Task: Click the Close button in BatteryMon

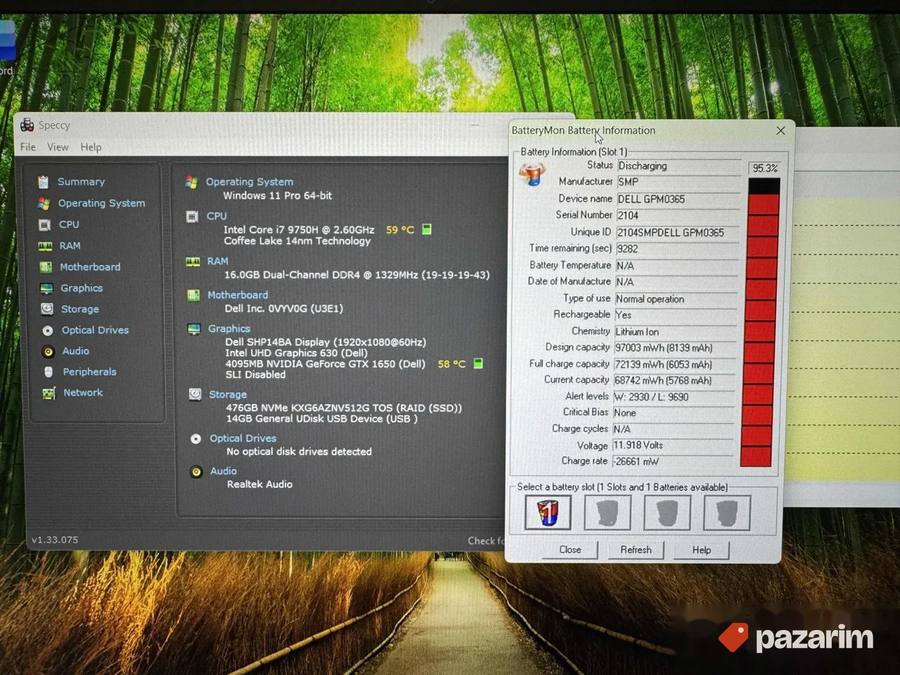Action: click(x=570, y=550)
